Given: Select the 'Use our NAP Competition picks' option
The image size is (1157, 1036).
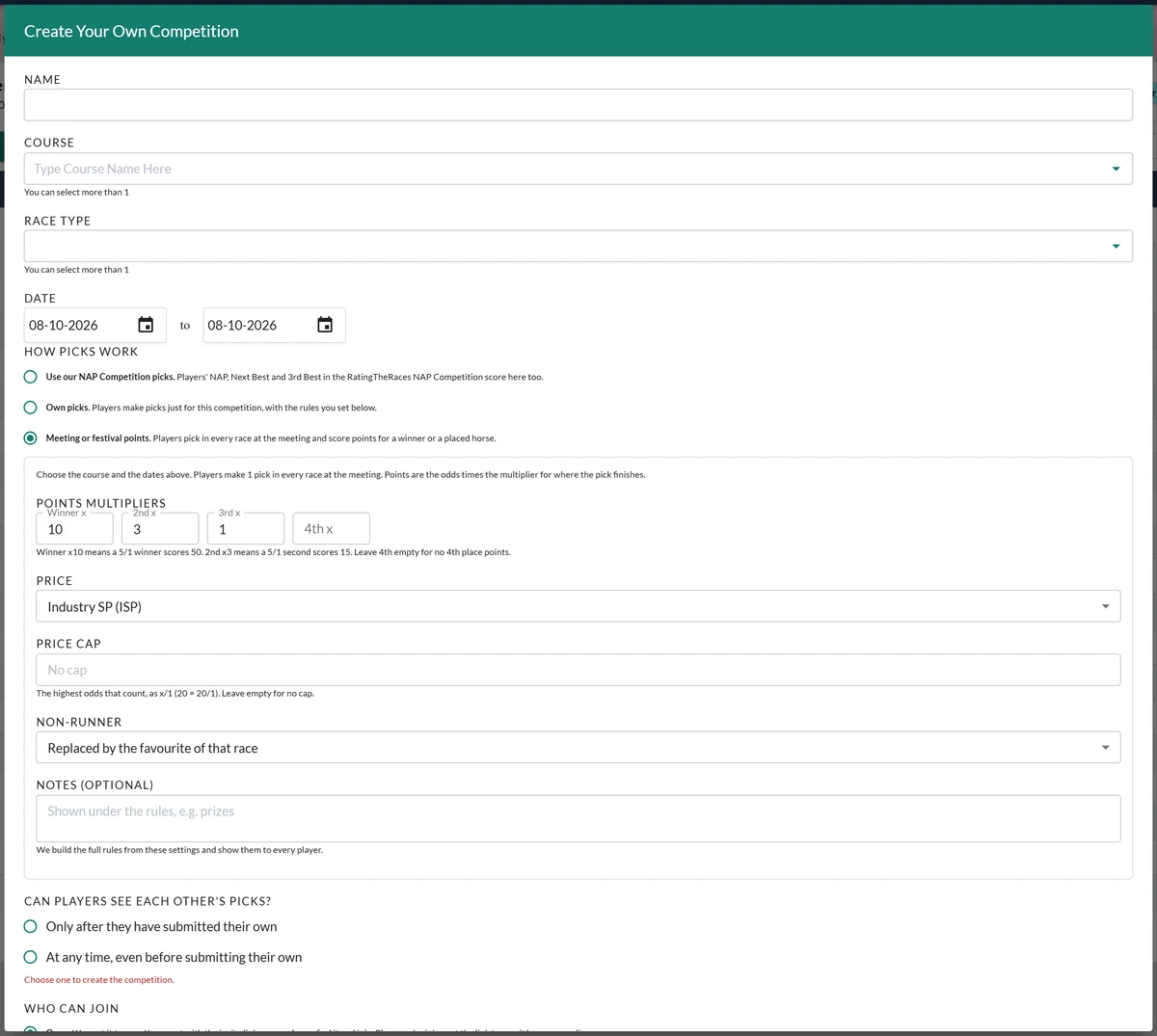Looking at the screenshot, I should pos(31,377).
